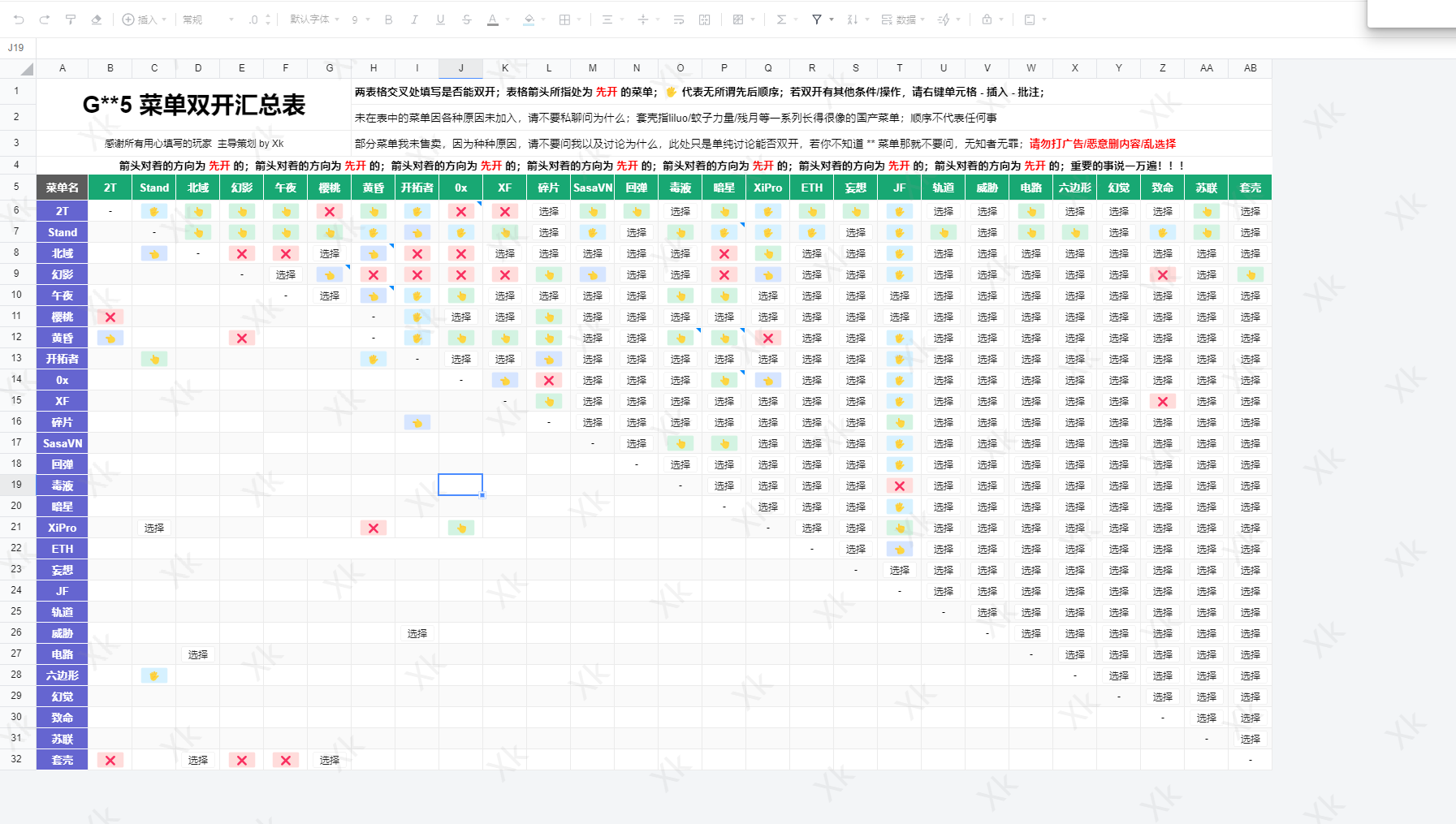This screenshot has height=824, width=1456.
Task: Expand the 默认字体 font dropdown
Action: (x=314, y=19)
